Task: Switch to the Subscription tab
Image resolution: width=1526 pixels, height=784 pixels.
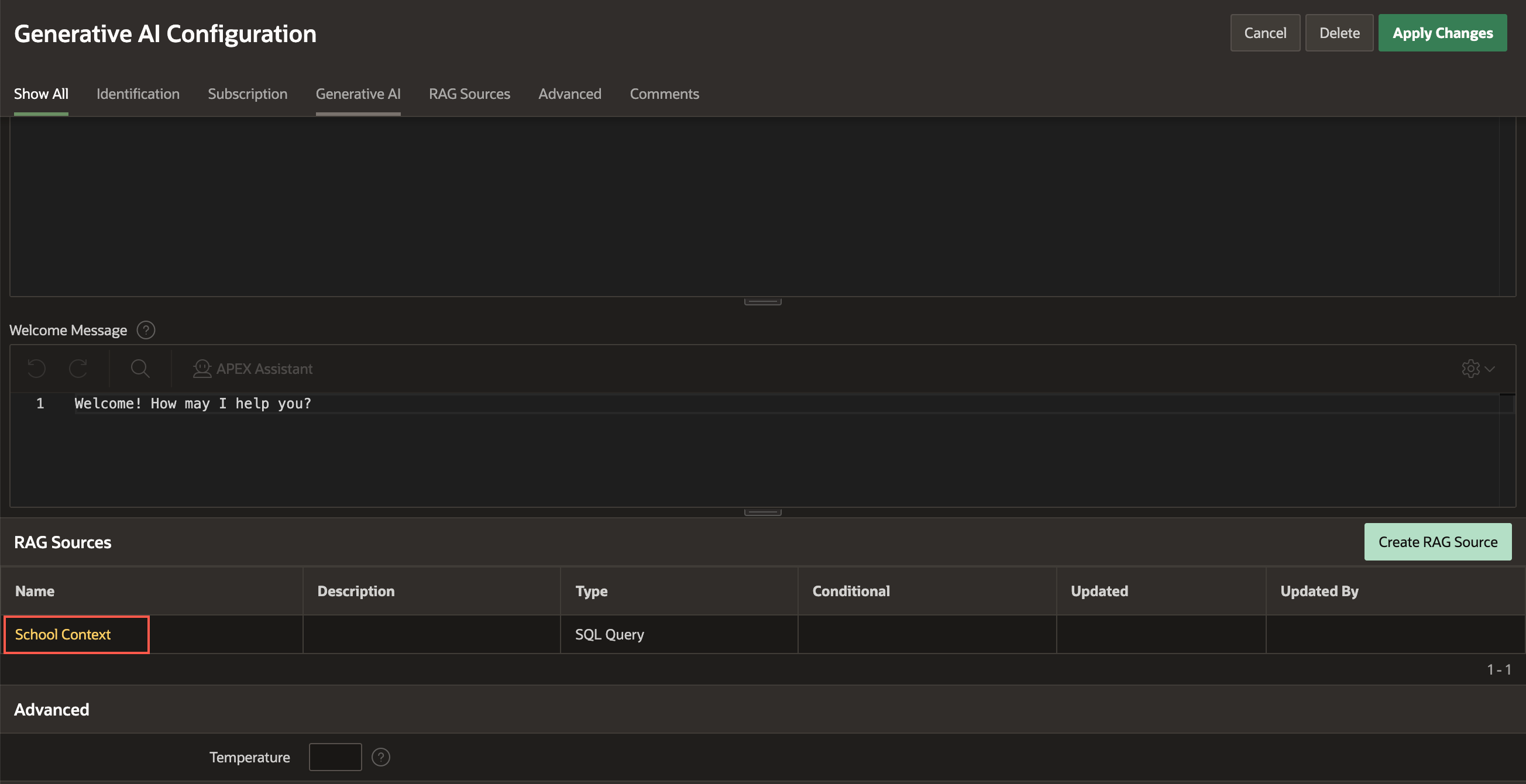Action: pyautogui.click(x=248, y=94)
